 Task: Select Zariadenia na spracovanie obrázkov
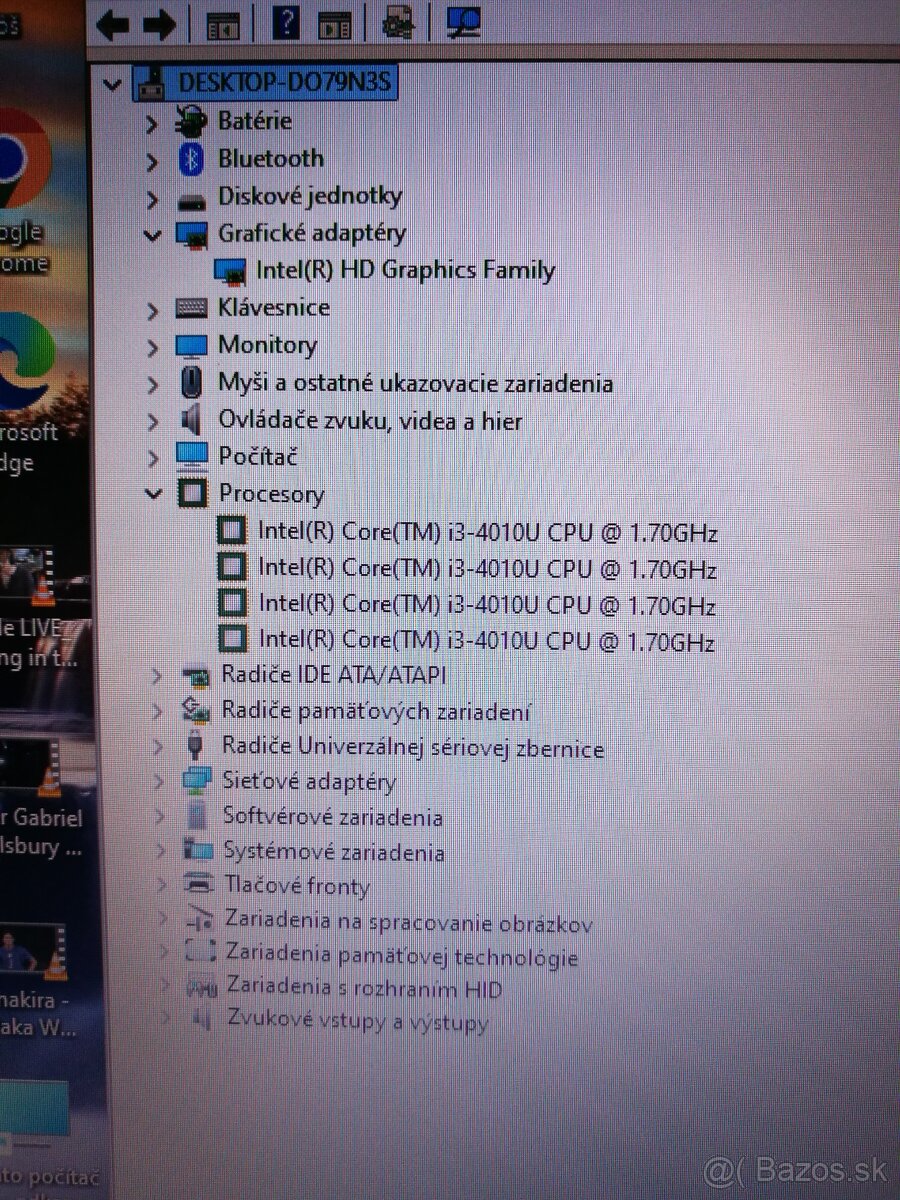(409, 921)
